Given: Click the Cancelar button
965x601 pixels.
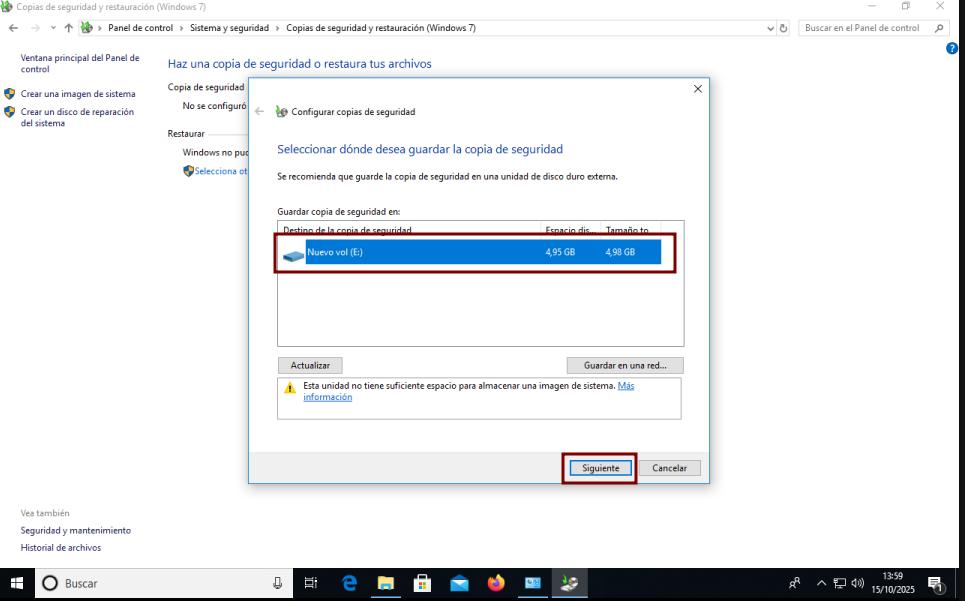Looking at the screenshot, I should [670, 468].
